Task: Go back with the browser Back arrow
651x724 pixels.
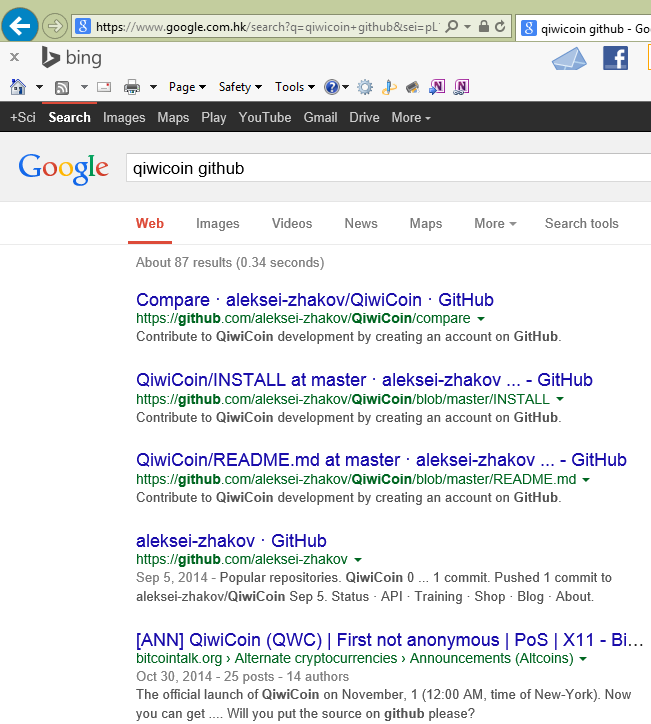Action: tap(19, 25)
